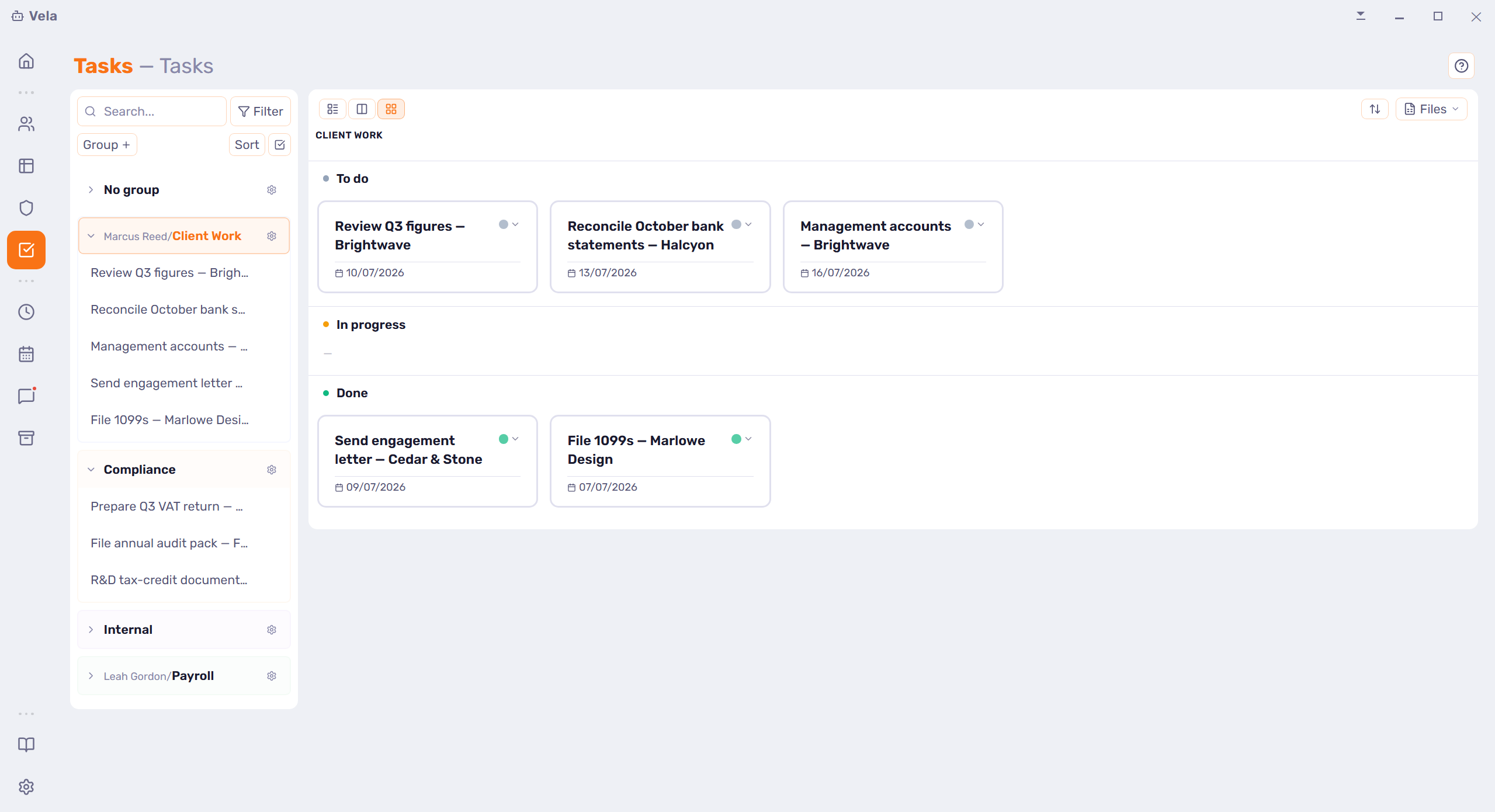Open status dropdown on Send engagement letter card
This screenshot has height=812, width=1495.
tap(509, 439)
